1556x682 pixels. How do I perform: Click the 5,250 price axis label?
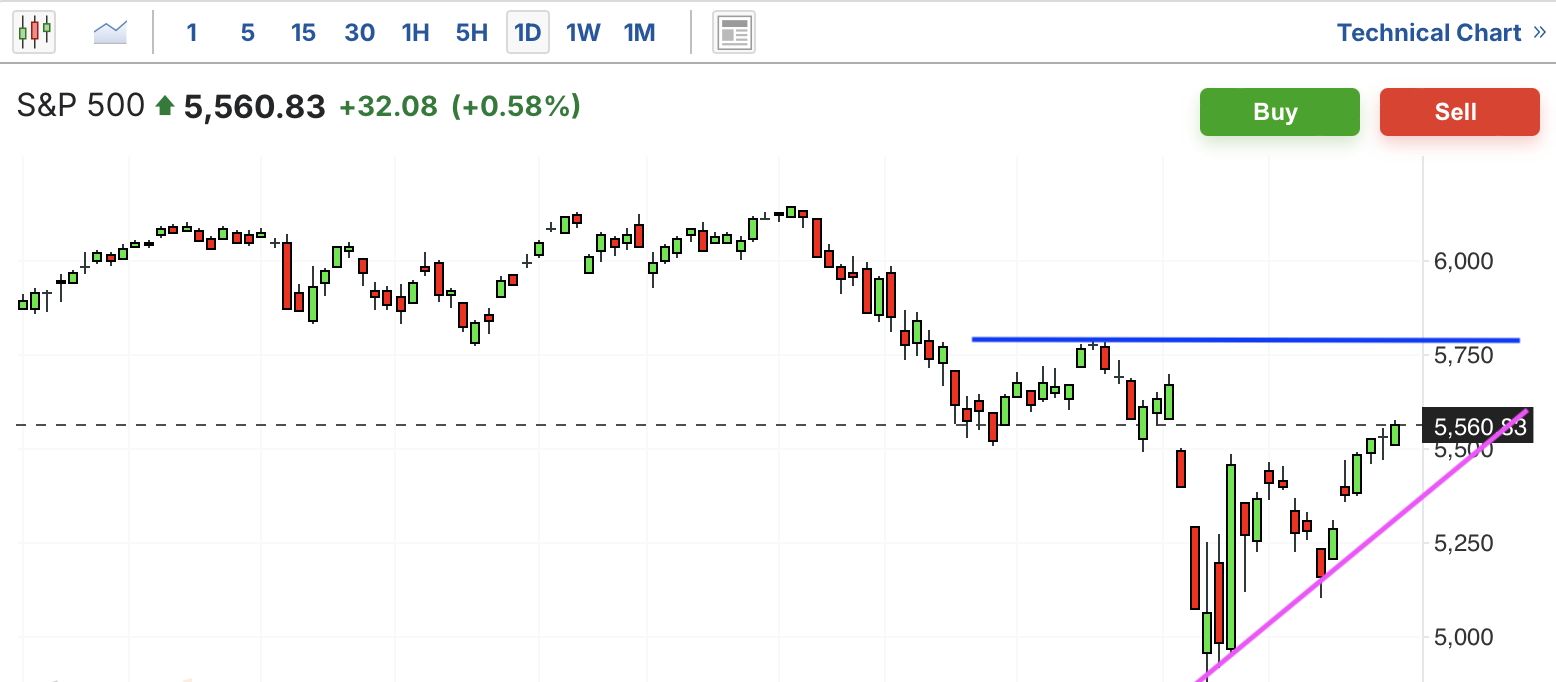pos(1464,544)
